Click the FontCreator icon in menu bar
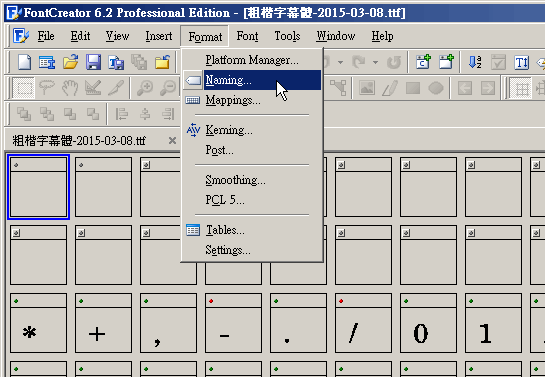 click(21, 36)
